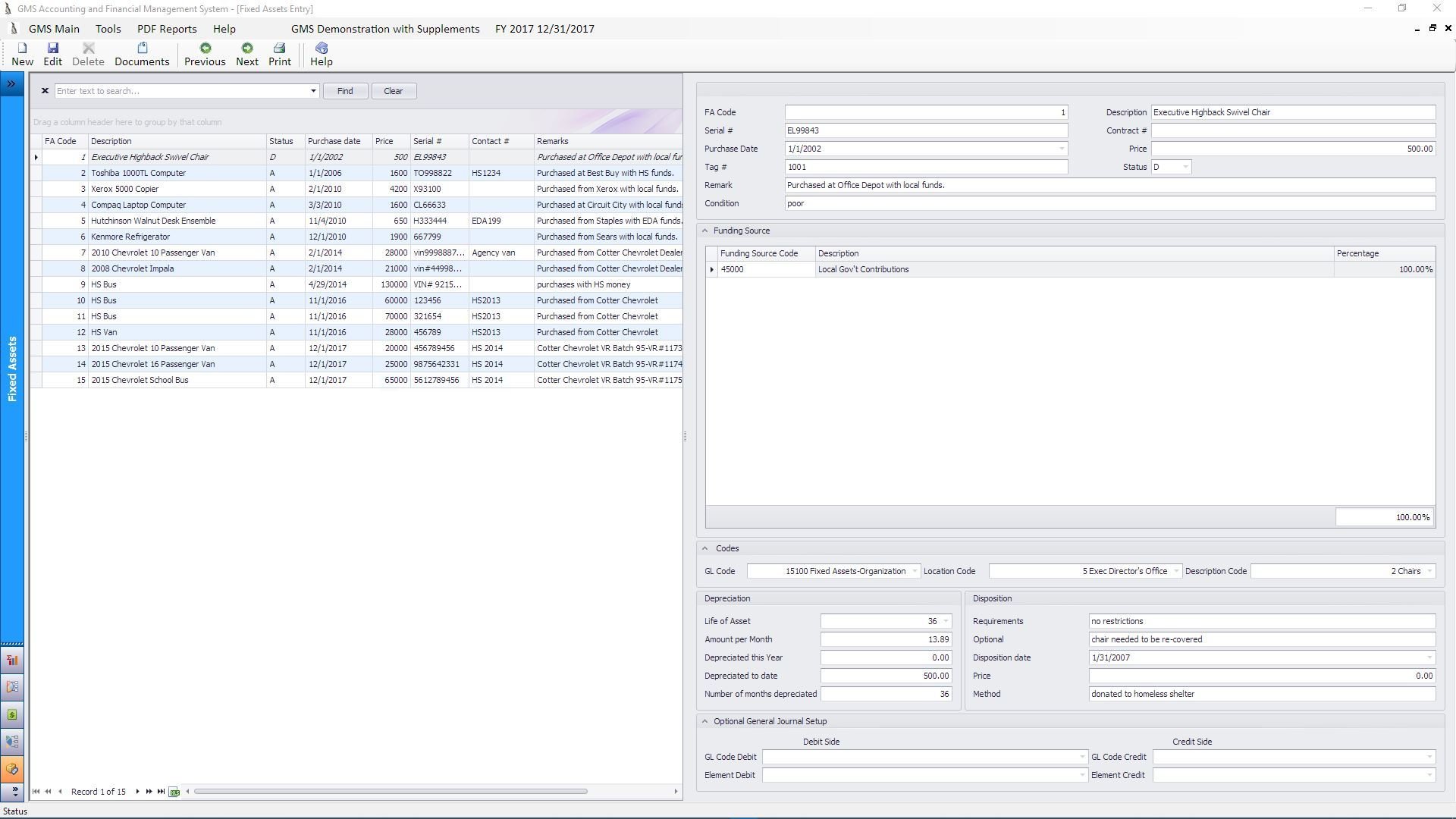Click the Clear search button
Screen dimensions: 1456x819
[393, 91]
